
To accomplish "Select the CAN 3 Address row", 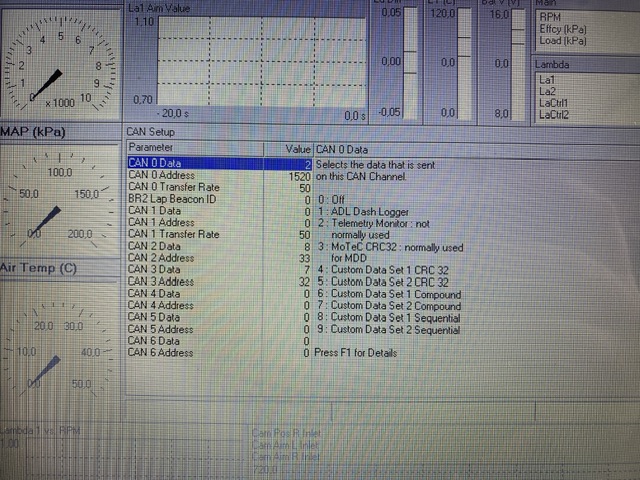I will coord(220,282).
